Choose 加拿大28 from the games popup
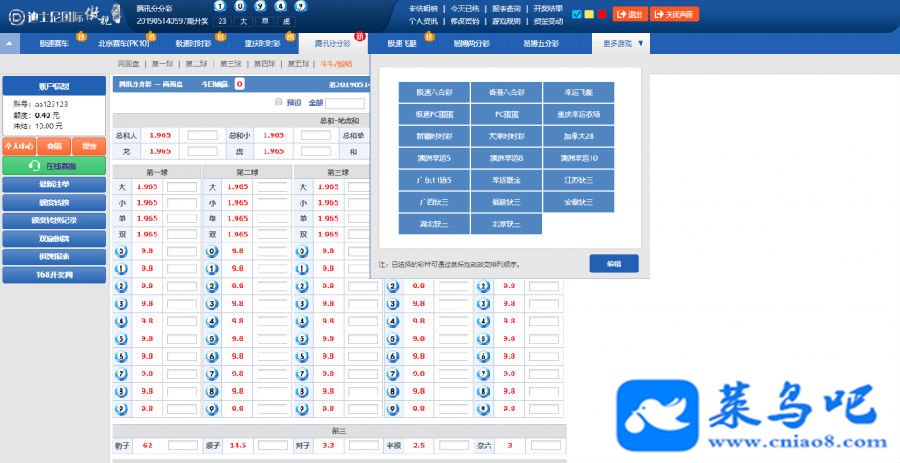Viewport: 900px width, 463px height. pyautogui.click(x=579, y=137)
